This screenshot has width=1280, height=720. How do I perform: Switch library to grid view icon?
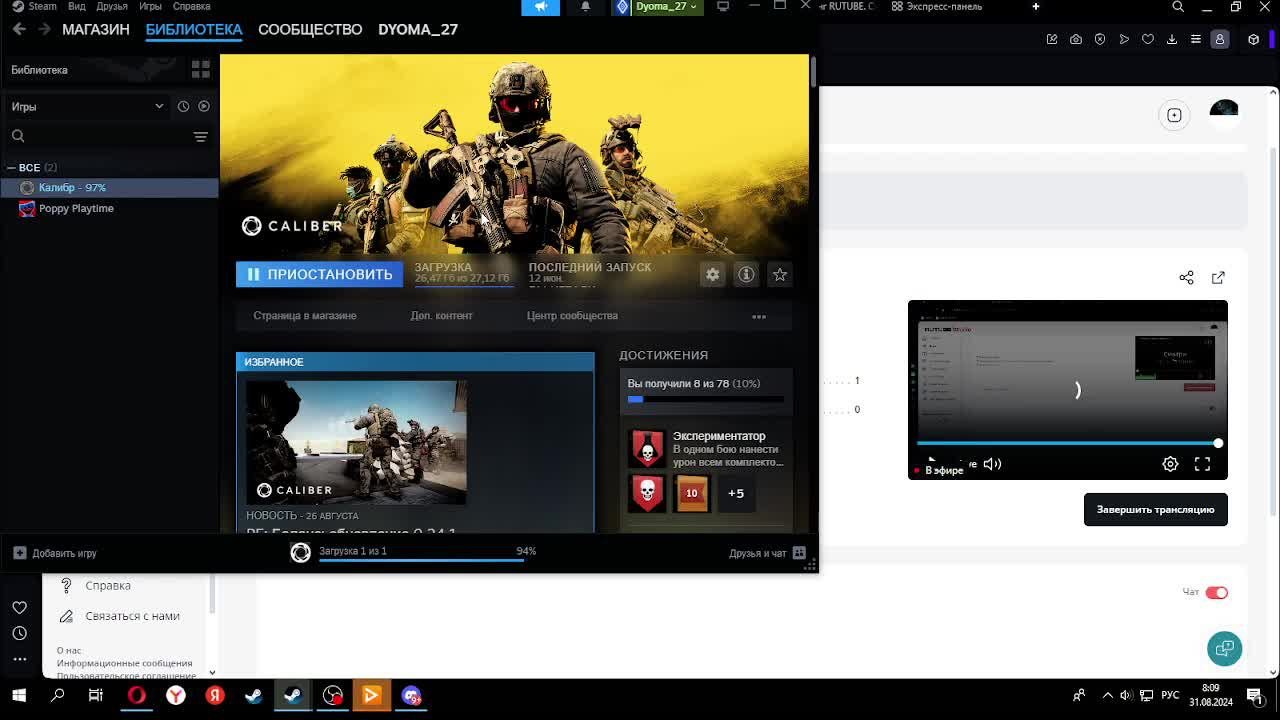tap(200, 70)
